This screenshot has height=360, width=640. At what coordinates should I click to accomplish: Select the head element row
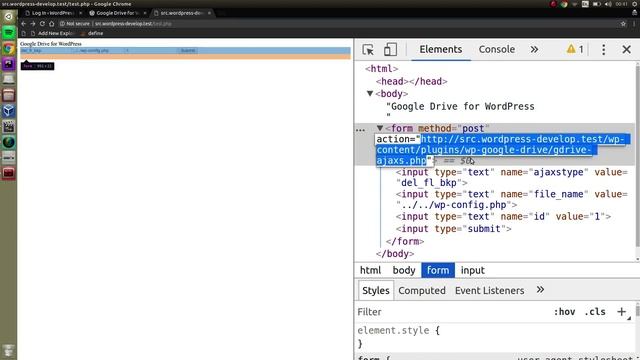coord(411,81)
